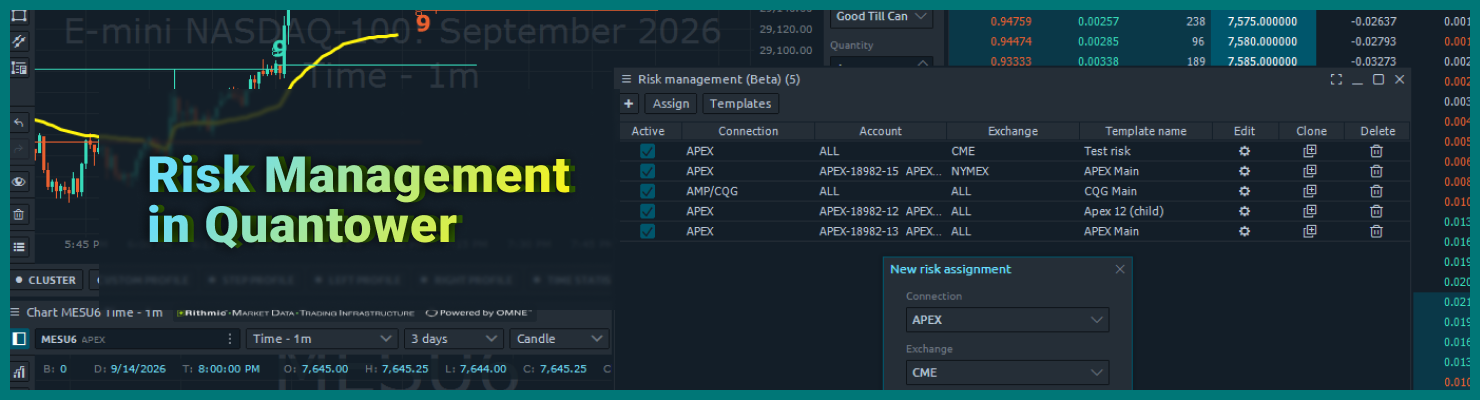Viewport: 1480px width, 400px height.
Task: Clone the NYMEX APEX Main assignment
Action: point(1310,171)
